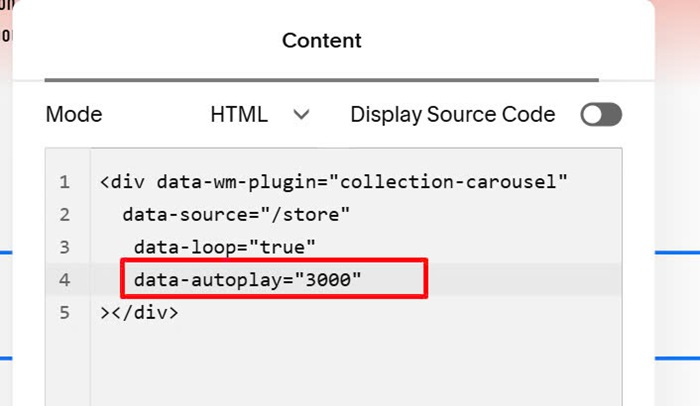Click the underline bar beneath Content
Image resolution: width=700 pixels, height=406 pixels.
click(x=321, y=80)
